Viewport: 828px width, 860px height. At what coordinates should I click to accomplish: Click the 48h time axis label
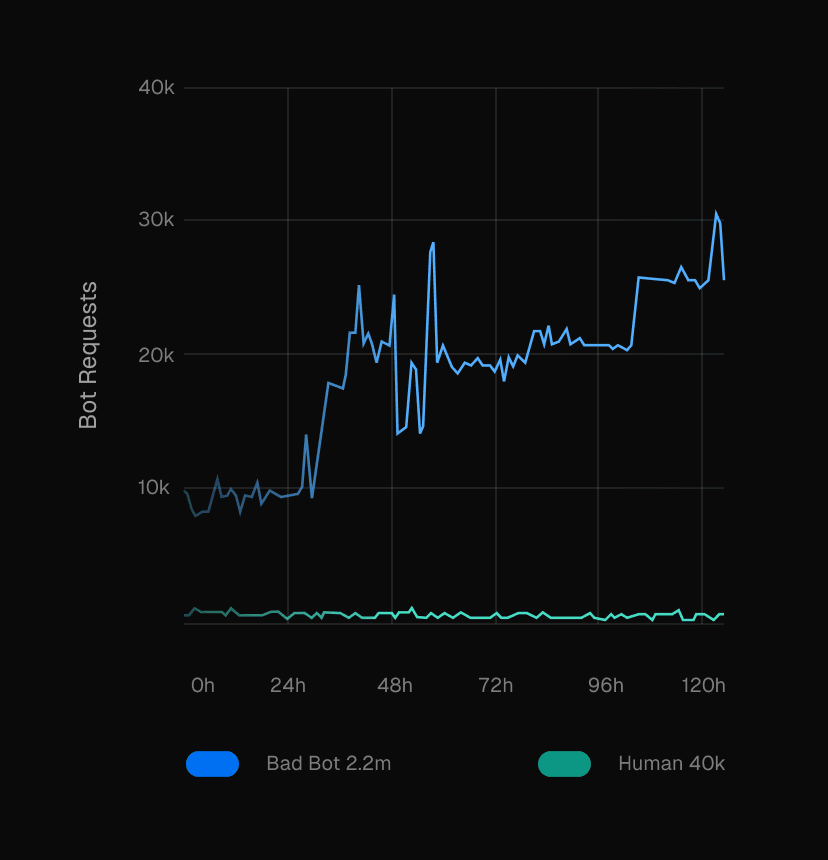click(x=394, y=685)
